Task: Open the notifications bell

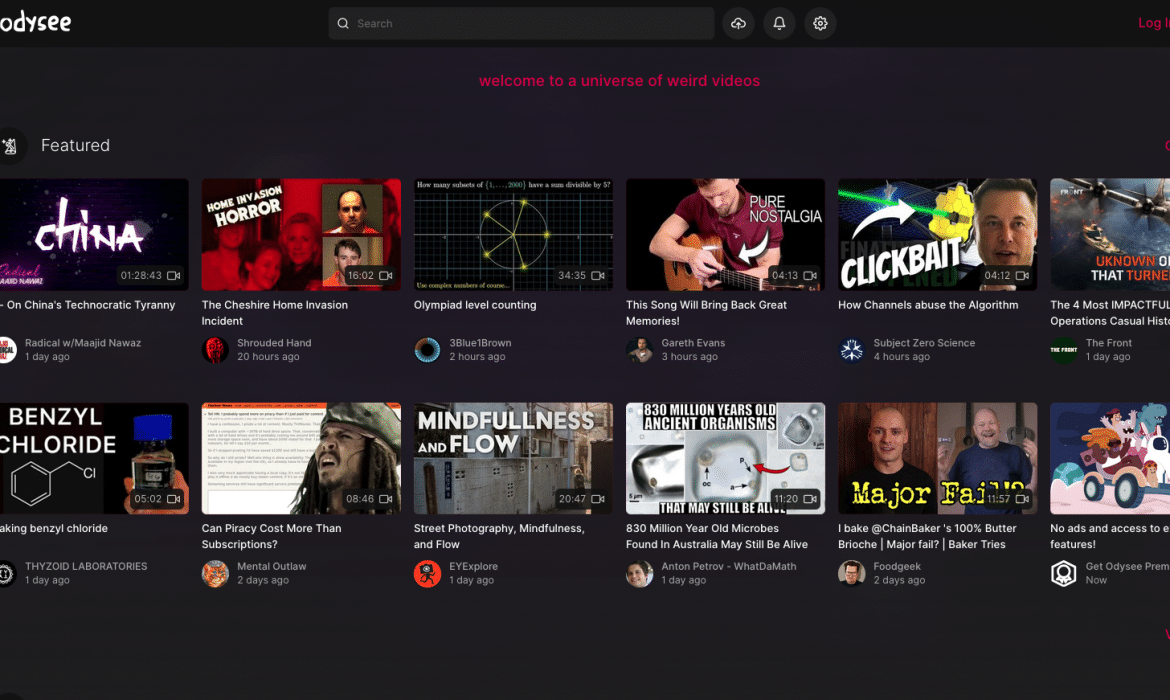Action: point(779,23)
